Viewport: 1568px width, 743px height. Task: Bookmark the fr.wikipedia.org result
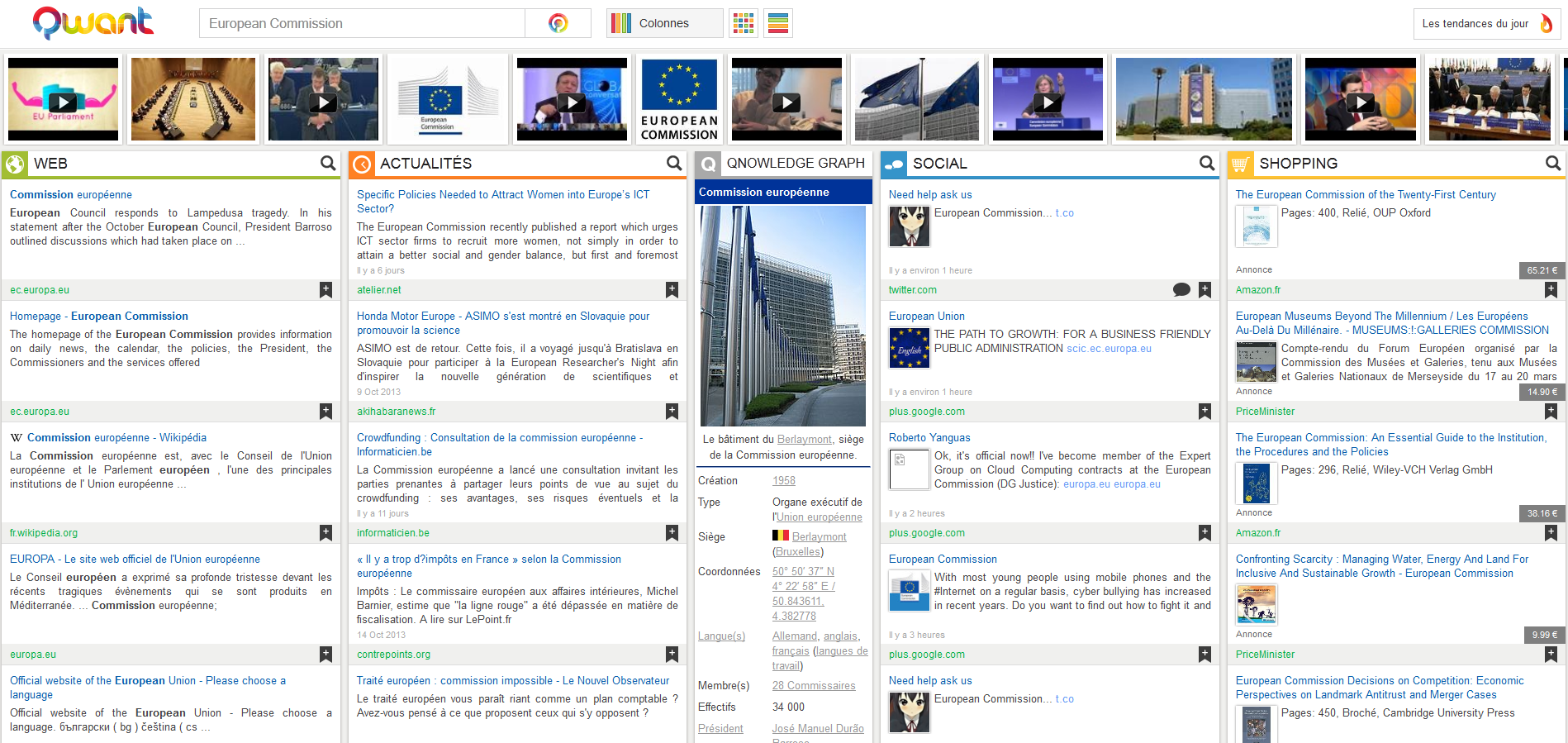pyautogui.click(x=326, y=532)
